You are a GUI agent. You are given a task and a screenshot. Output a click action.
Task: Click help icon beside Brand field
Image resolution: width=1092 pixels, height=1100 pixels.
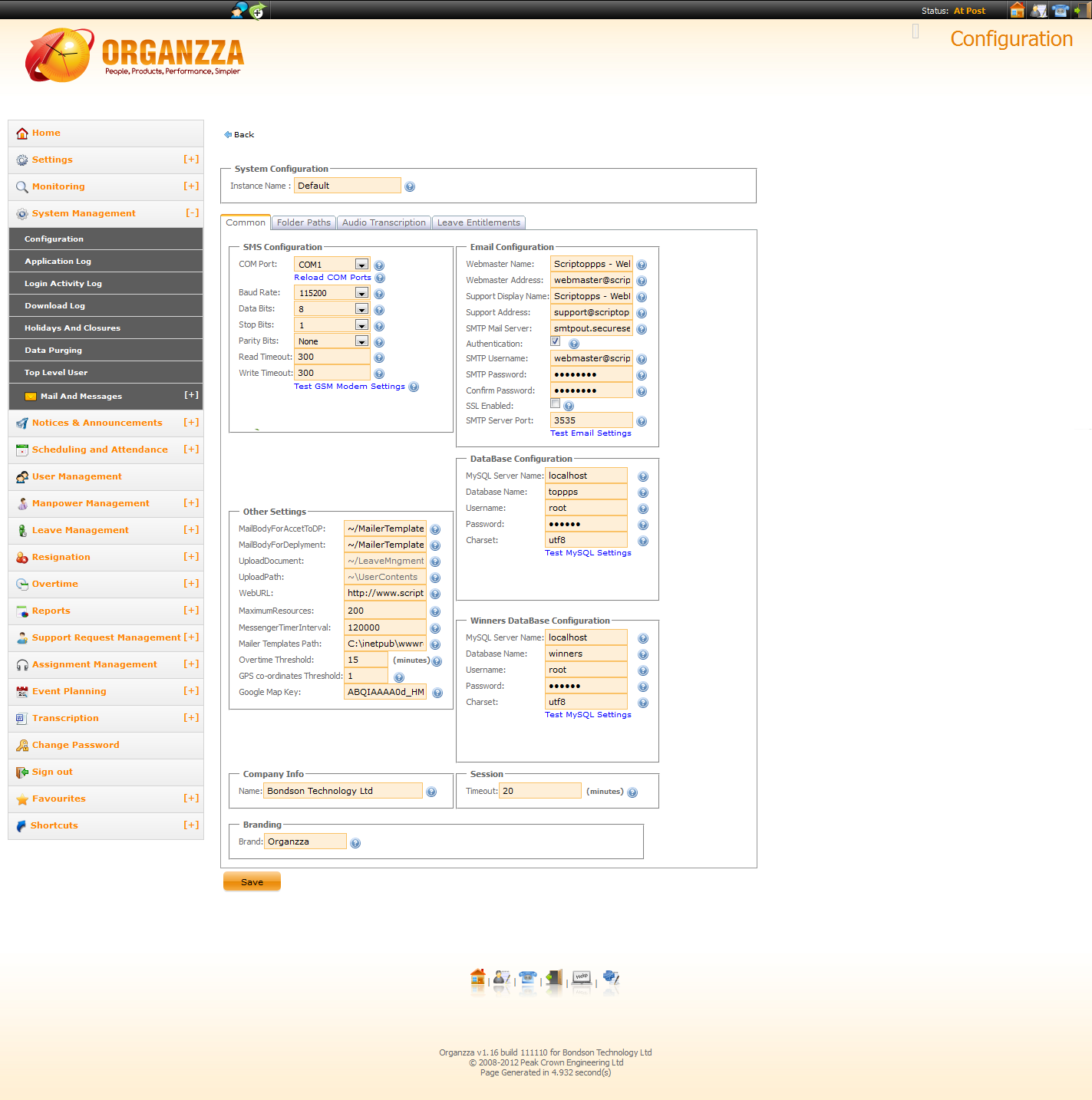point(355,843)
